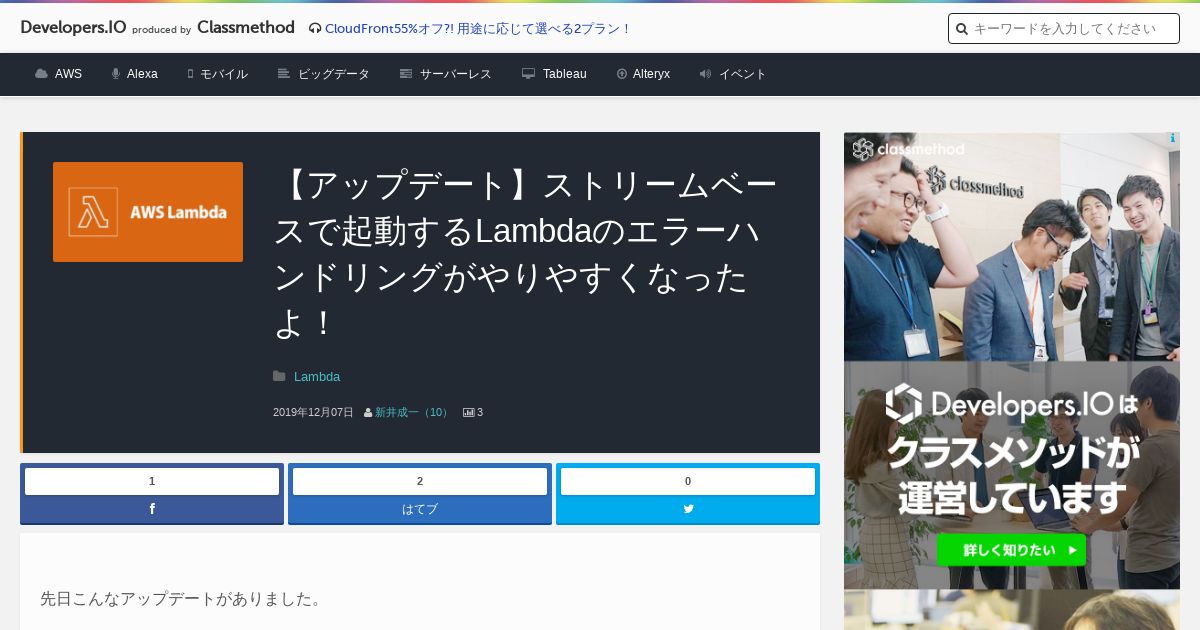Click the publication date 2019年12月07日
The height and width of the screenshot is (630, 1200).
(x=313, y=412)
